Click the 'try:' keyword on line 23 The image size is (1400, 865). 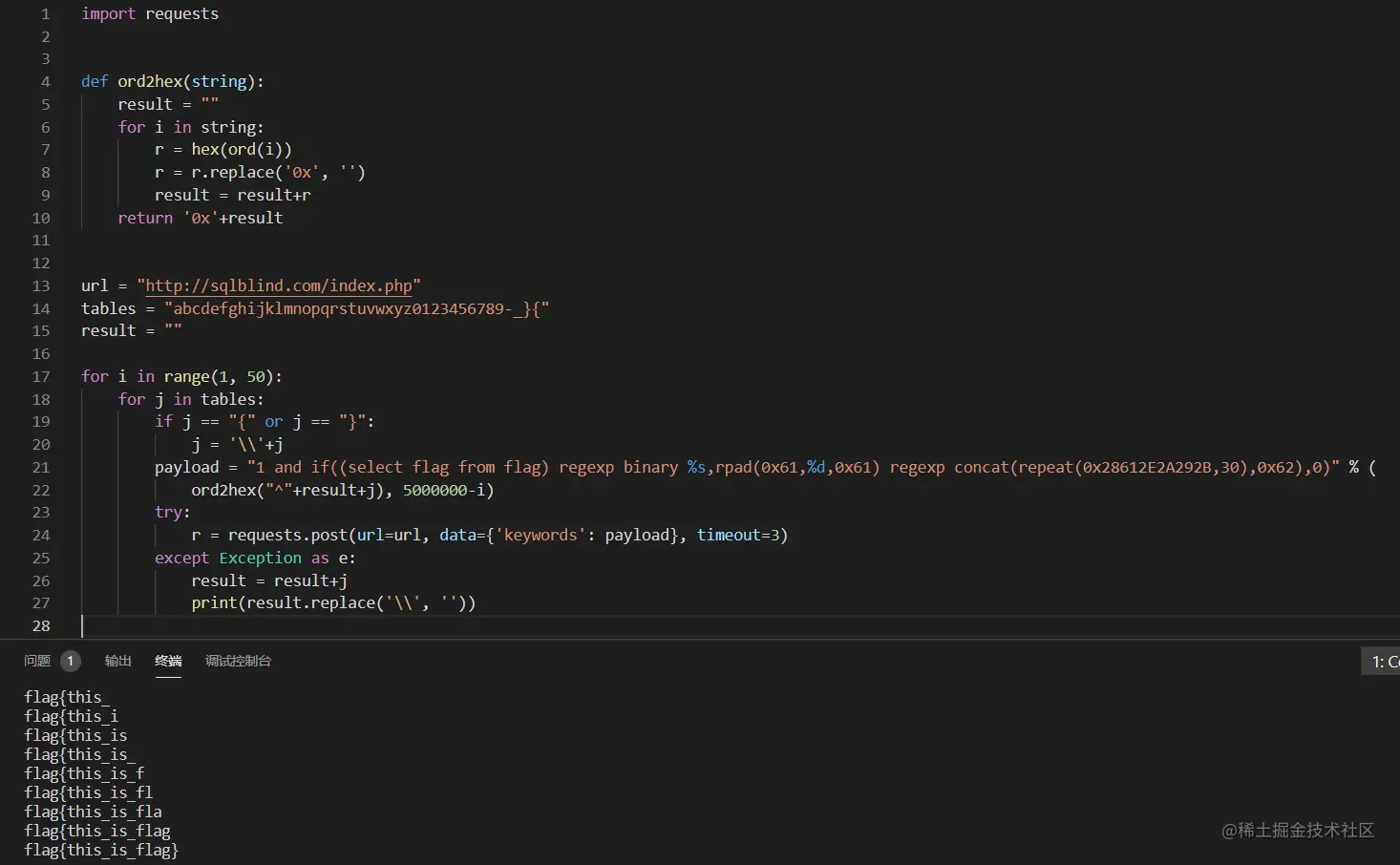click(x=173, y=512)
